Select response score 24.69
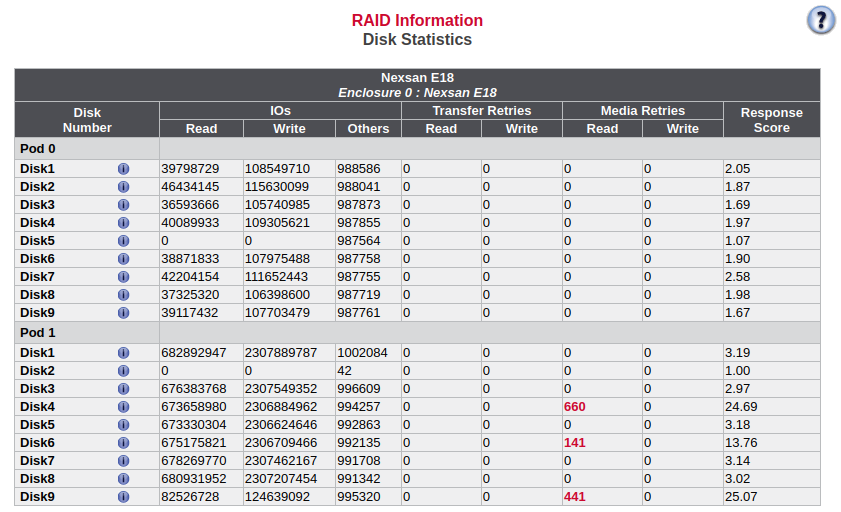841x512 pixels. click(741, 407)
